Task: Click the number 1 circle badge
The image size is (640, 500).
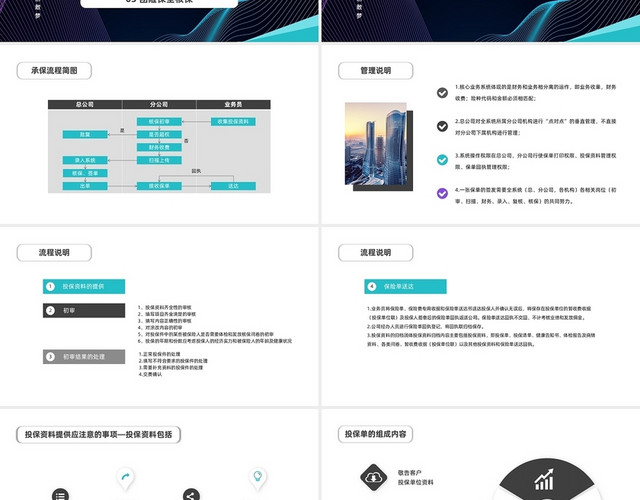Action: [x=50, y=287]
